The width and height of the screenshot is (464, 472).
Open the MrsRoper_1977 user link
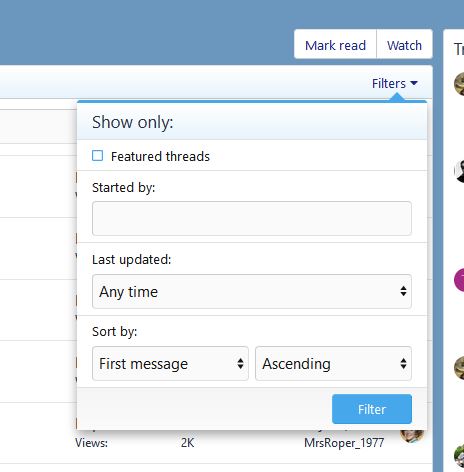pos(344,443)
